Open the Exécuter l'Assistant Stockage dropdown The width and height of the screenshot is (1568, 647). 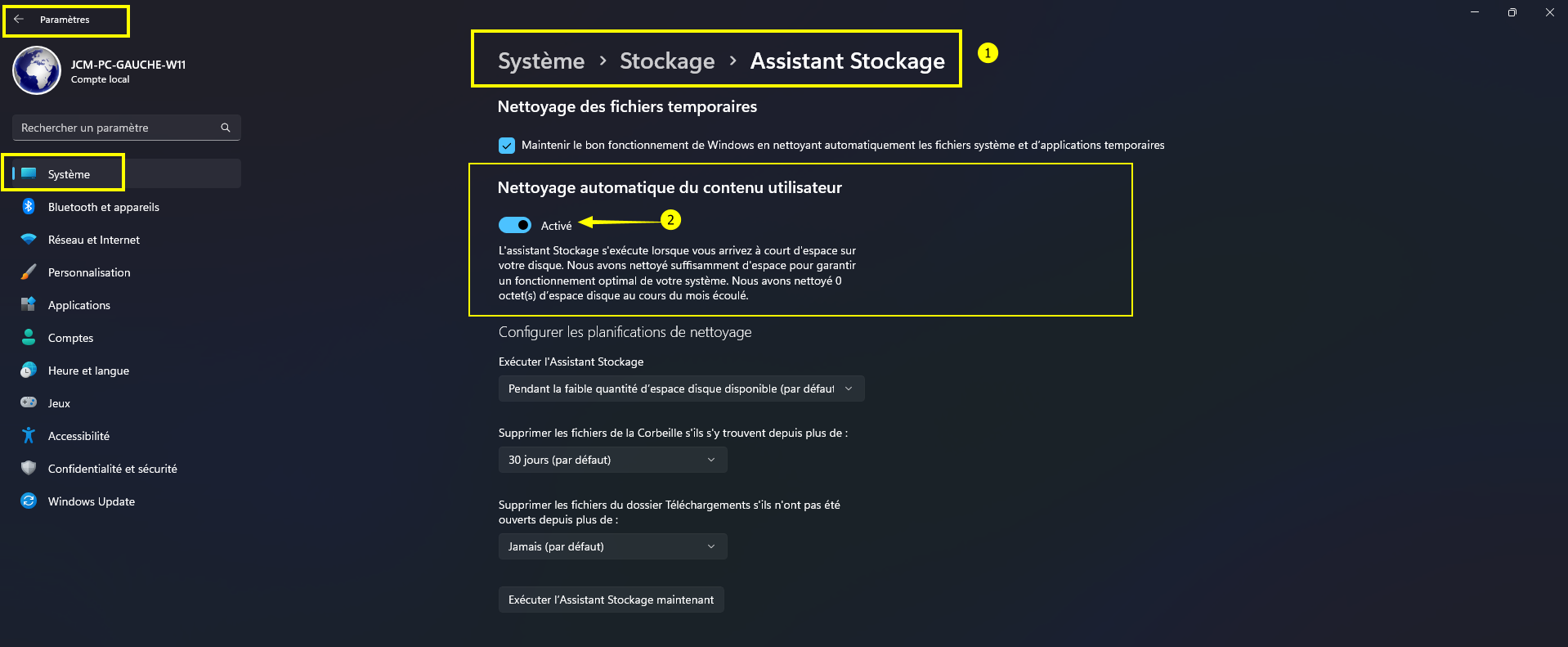click(681, 389)
